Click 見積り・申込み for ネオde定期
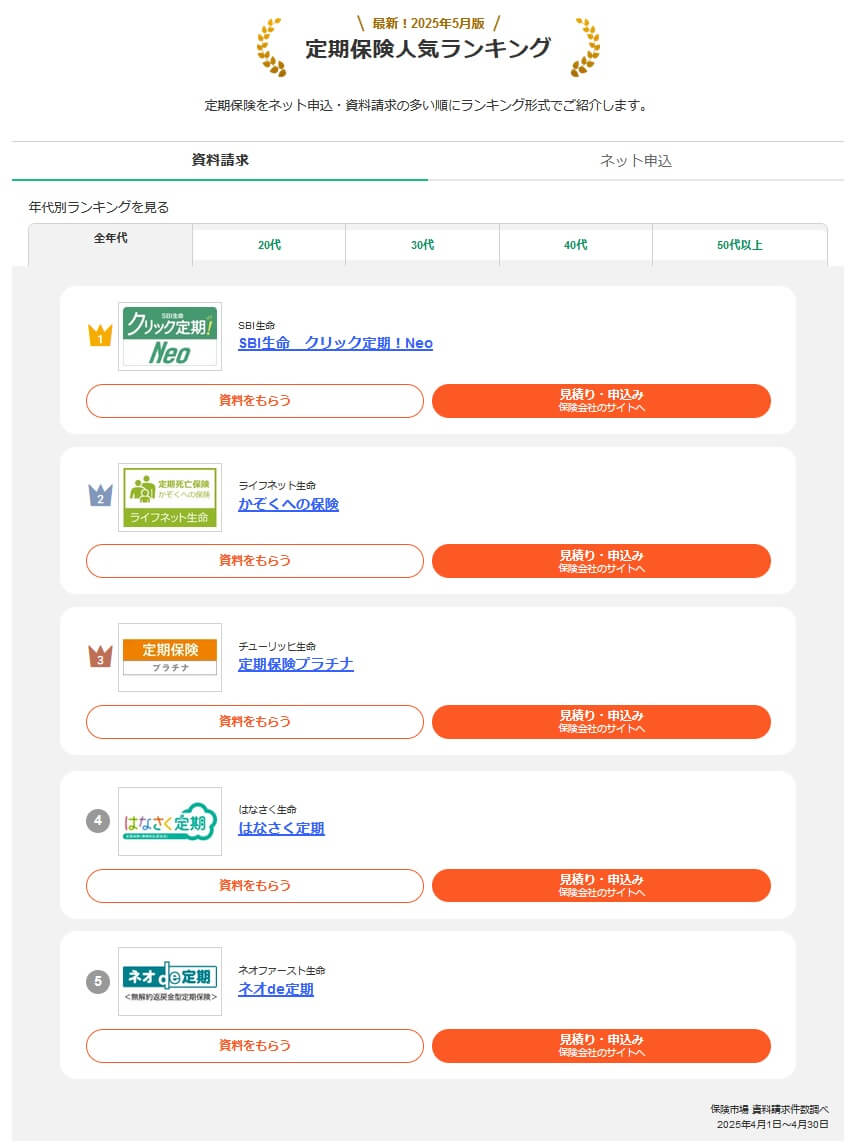 [x=602, y=1046]
